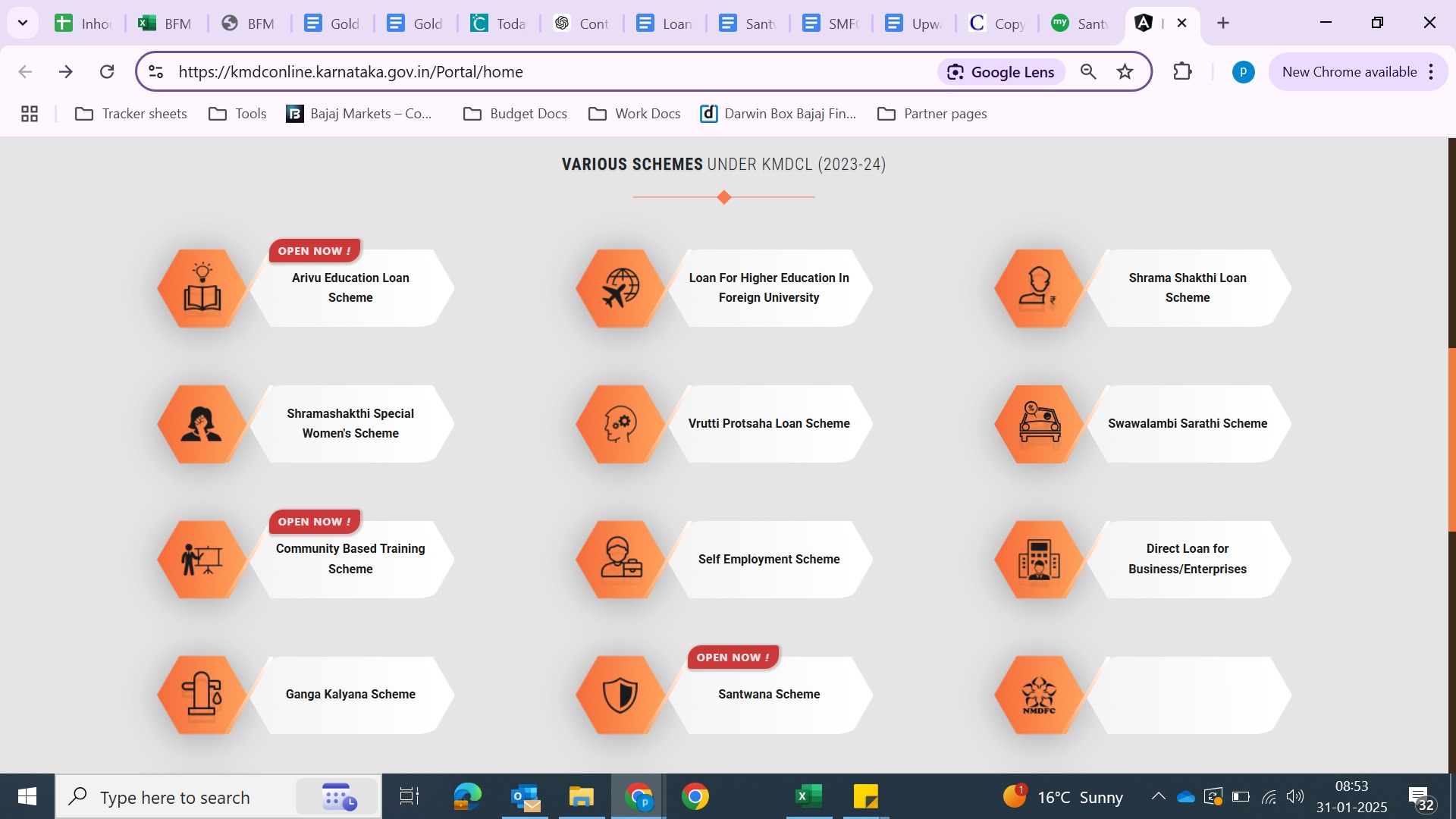Open Shramashakthi Special Women's Scheme
This screenshot has width=1456, height=819.
[x=350, y=424]
